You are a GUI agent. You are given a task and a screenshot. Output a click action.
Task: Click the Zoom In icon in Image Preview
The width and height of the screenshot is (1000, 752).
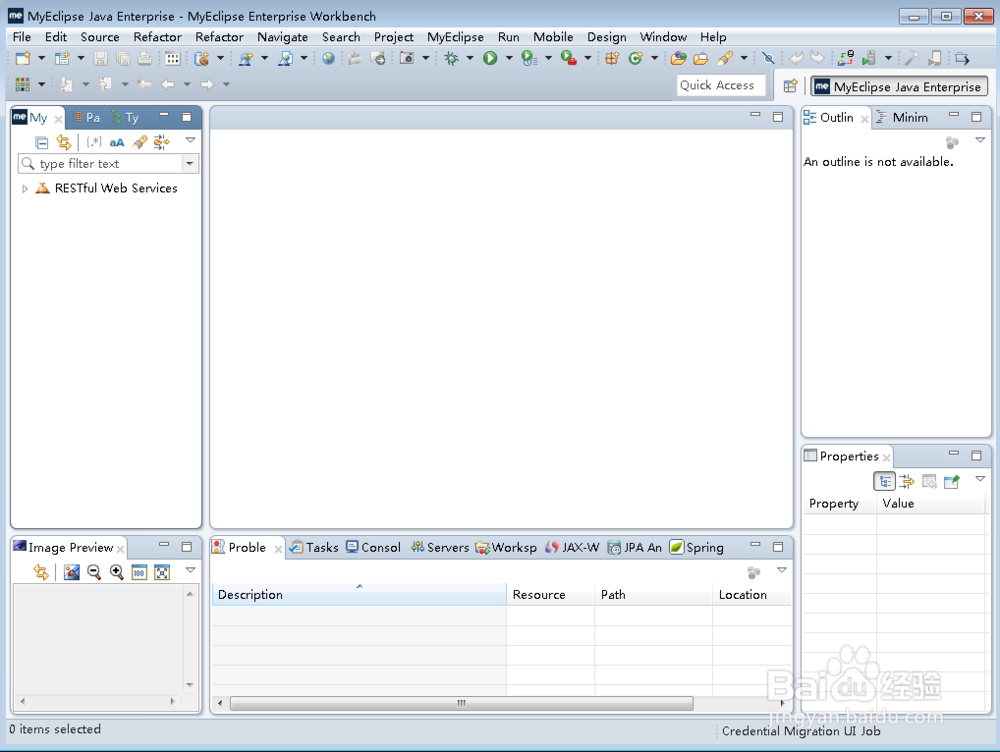(x=116, y=572)
